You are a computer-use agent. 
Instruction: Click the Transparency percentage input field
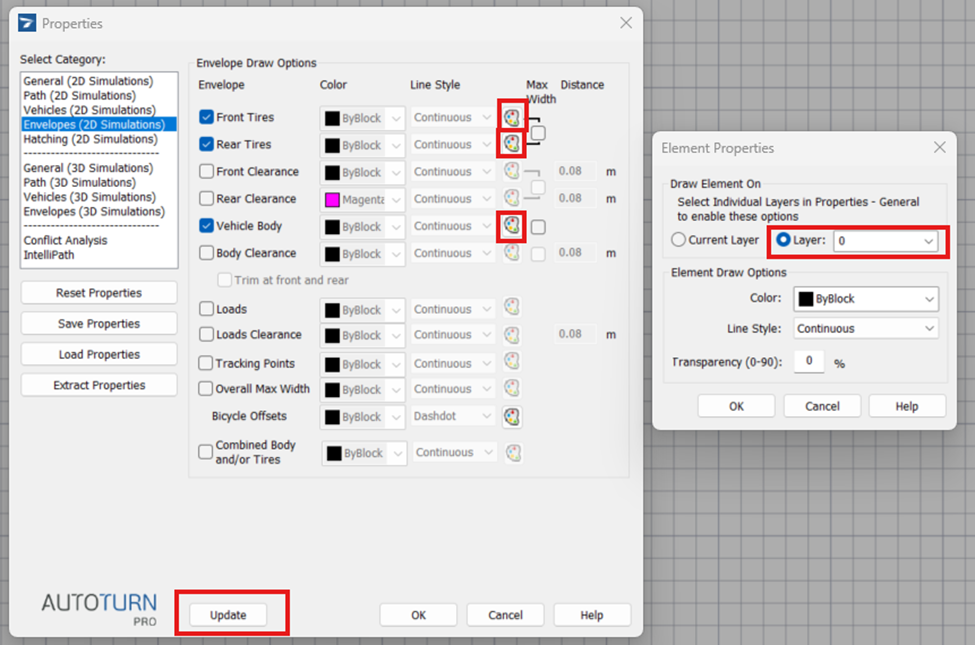[x=808, y=362]
